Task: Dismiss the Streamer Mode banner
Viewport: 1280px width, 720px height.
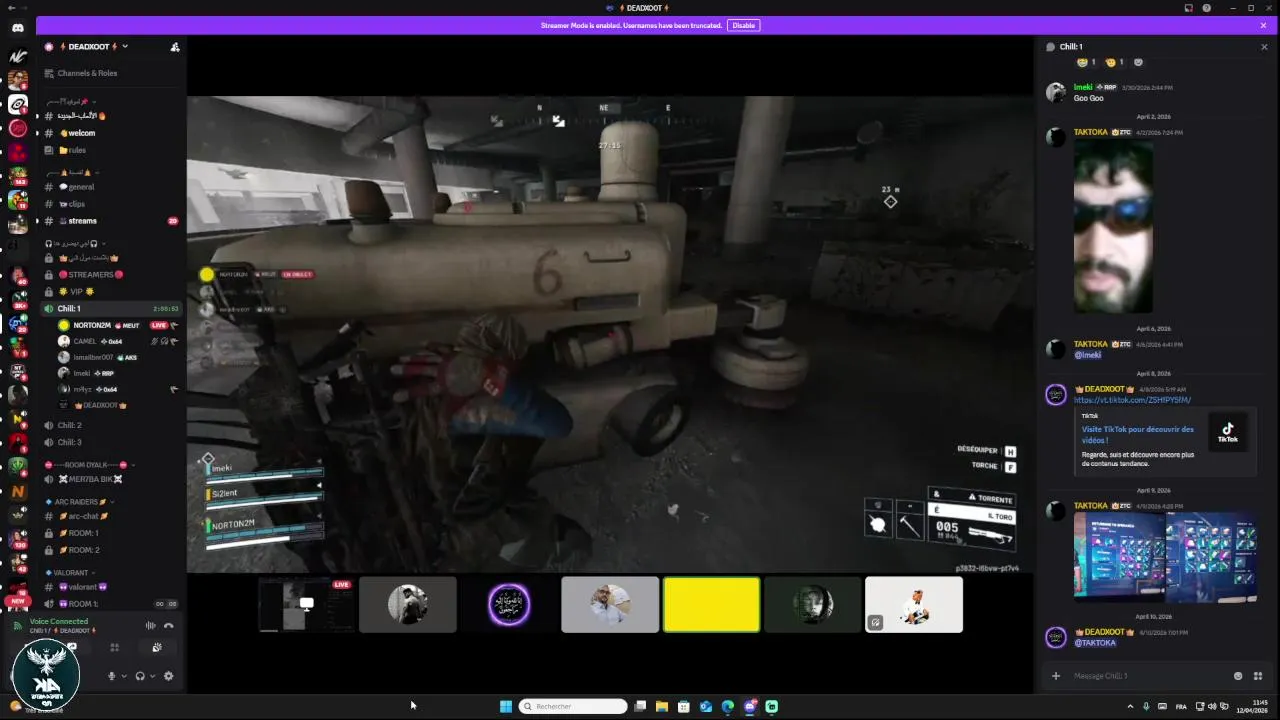Action: coord(1263,25)
